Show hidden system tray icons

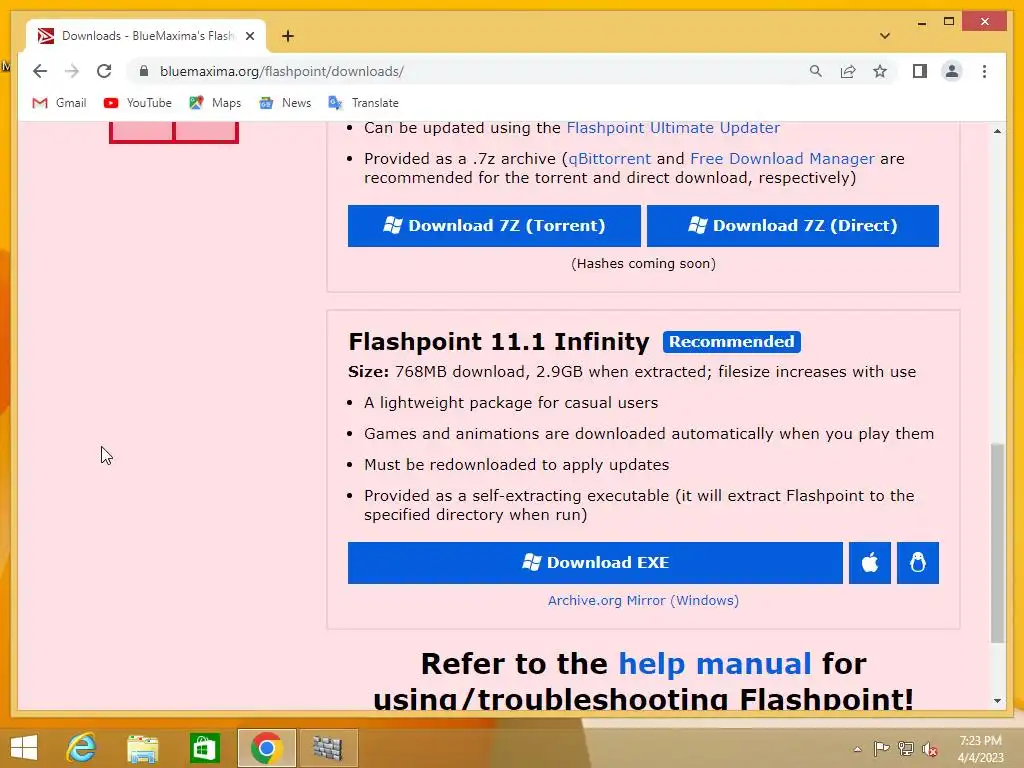pos(857,749)
